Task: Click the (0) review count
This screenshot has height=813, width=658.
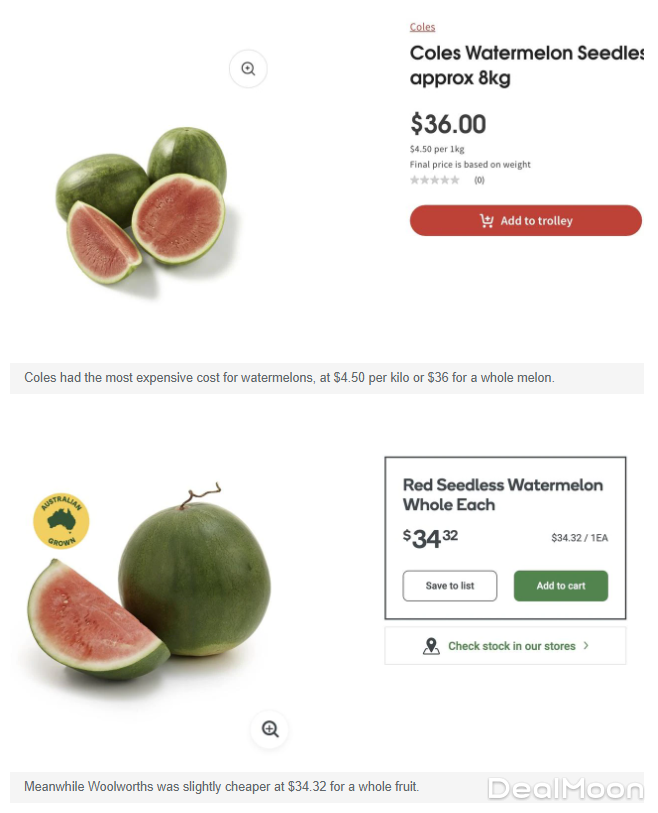Action: click(479, 180)
